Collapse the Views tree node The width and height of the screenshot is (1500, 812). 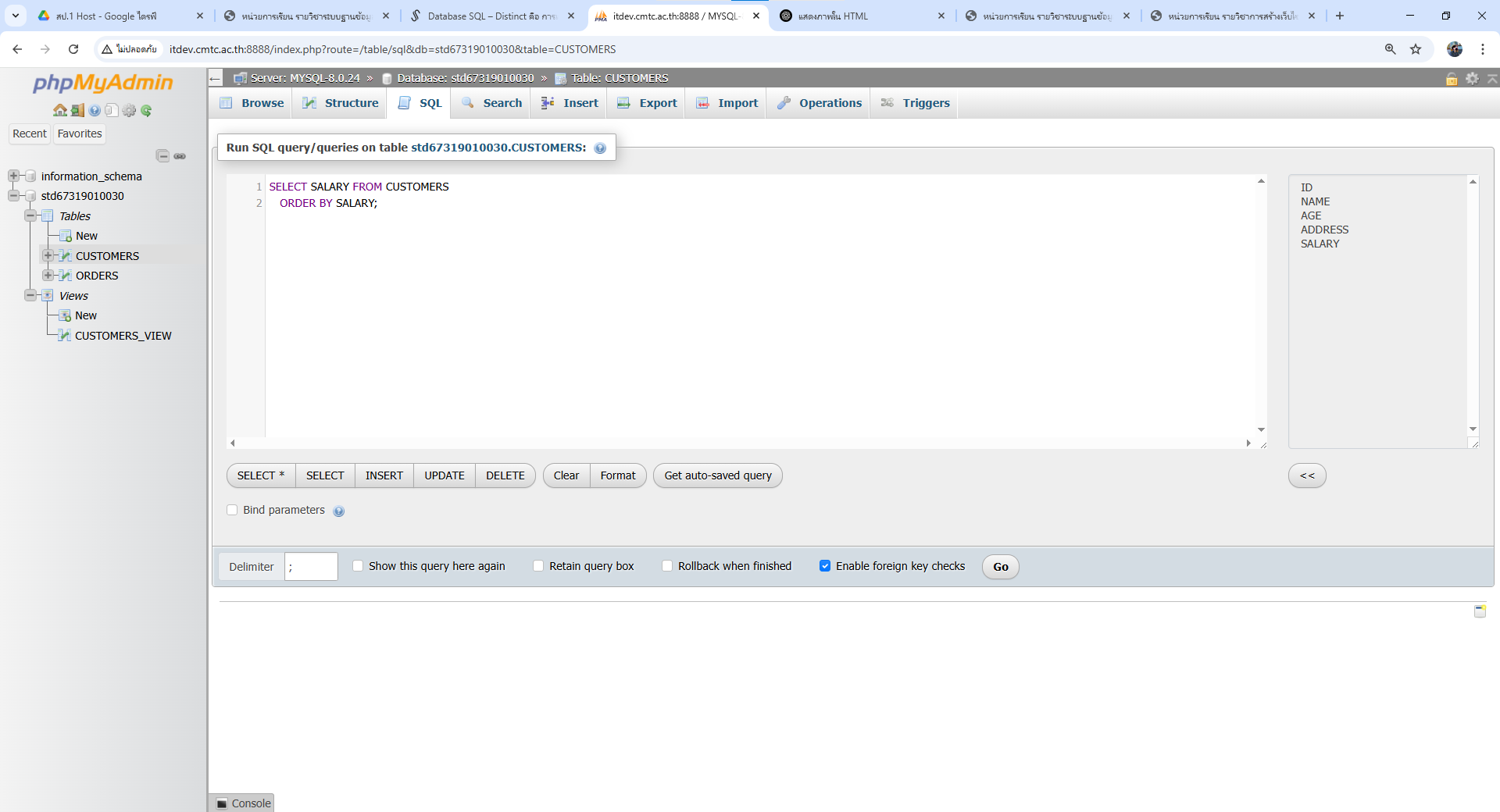point(30,296)
